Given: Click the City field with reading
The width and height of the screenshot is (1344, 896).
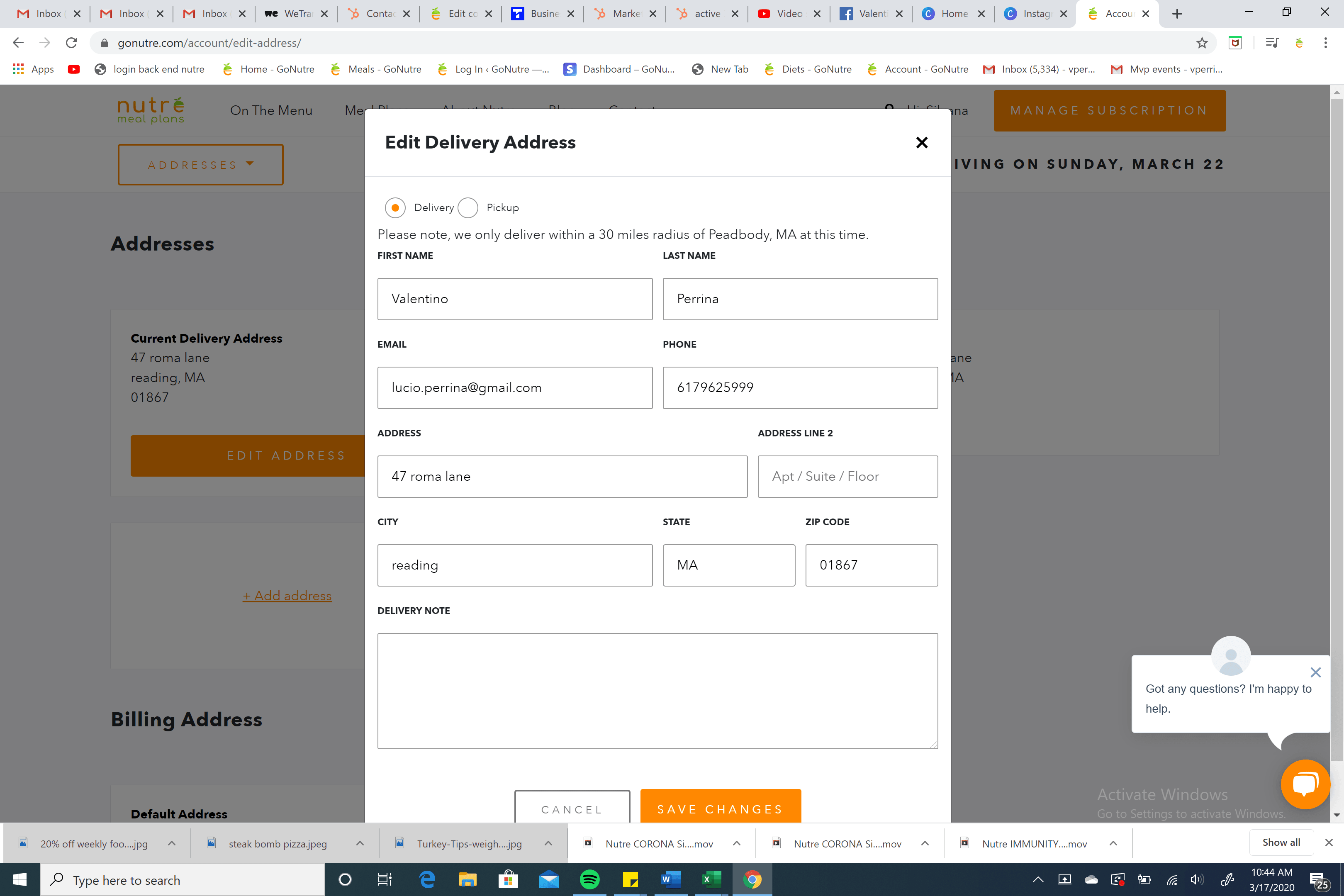Looking at the screenshot, I should (x=514, y=565).
